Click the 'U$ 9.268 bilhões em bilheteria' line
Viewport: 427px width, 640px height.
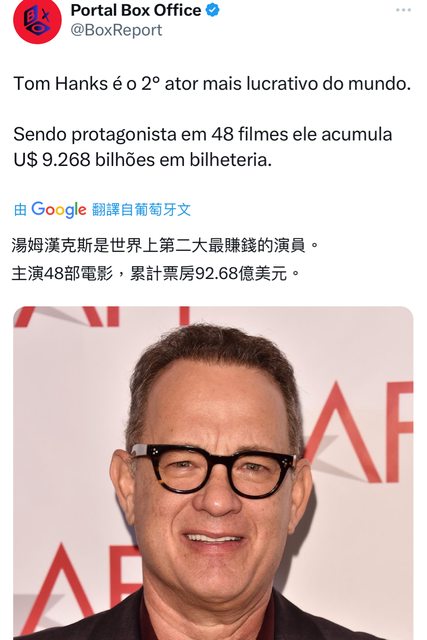(142, 160)
